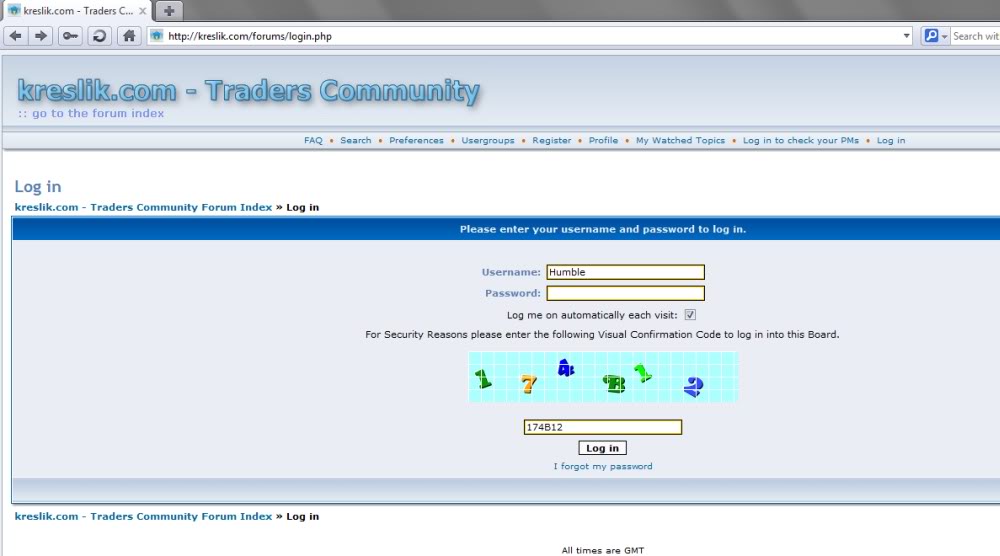Open Profile in the forum menu

[x=603, y=140]
